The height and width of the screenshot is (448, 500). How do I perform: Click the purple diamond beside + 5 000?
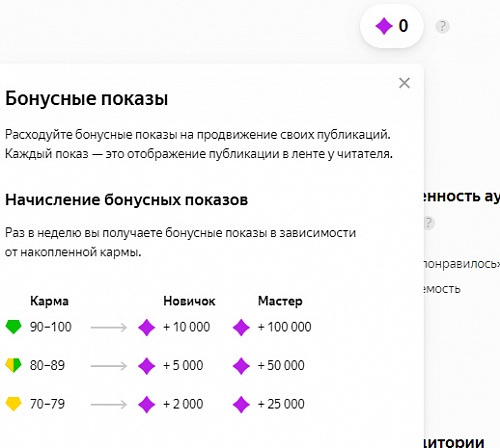147,366
